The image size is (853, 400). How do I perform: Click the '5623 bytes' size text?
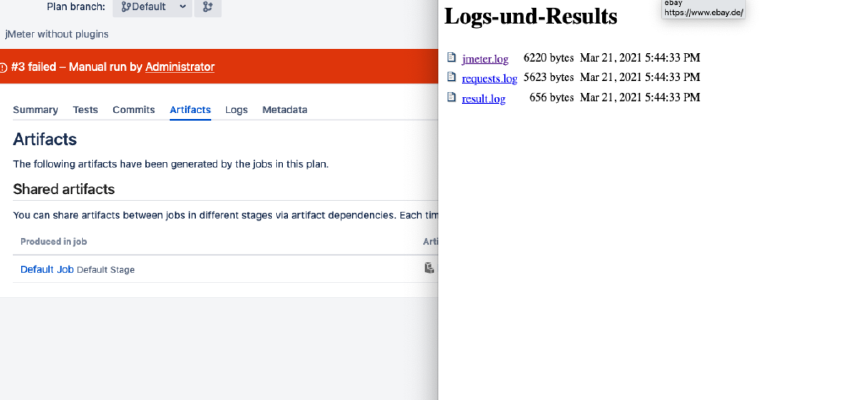[548, 77]
